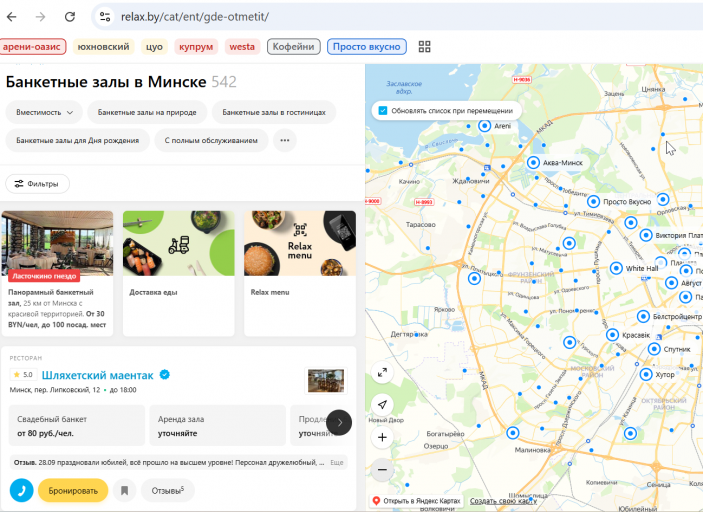Expand the Вместимость dropdown filter

pyautogui.click(x=44, y=112)
